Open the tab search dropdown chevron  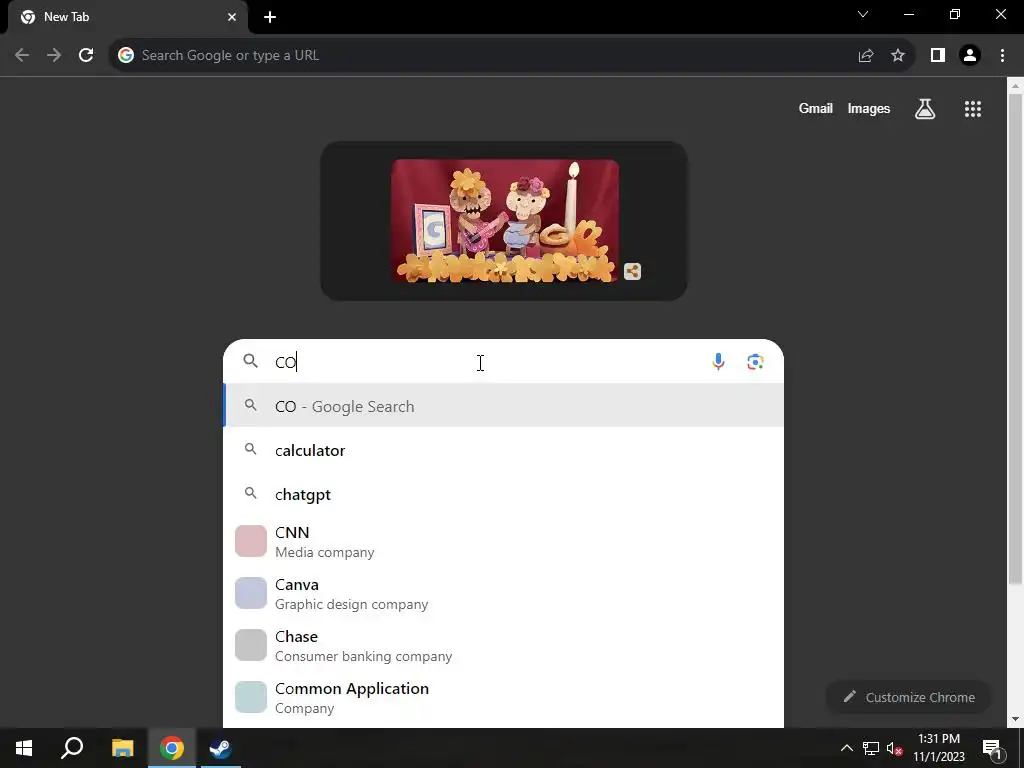863,14
